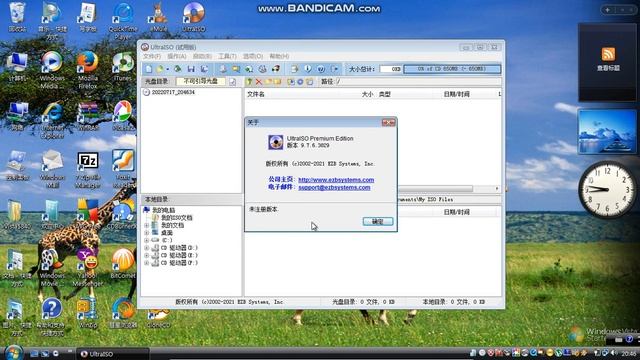This screenshot has height=360, width=640.
Task: Open the 工具(T) menu
Action: (x=227, y=56)
